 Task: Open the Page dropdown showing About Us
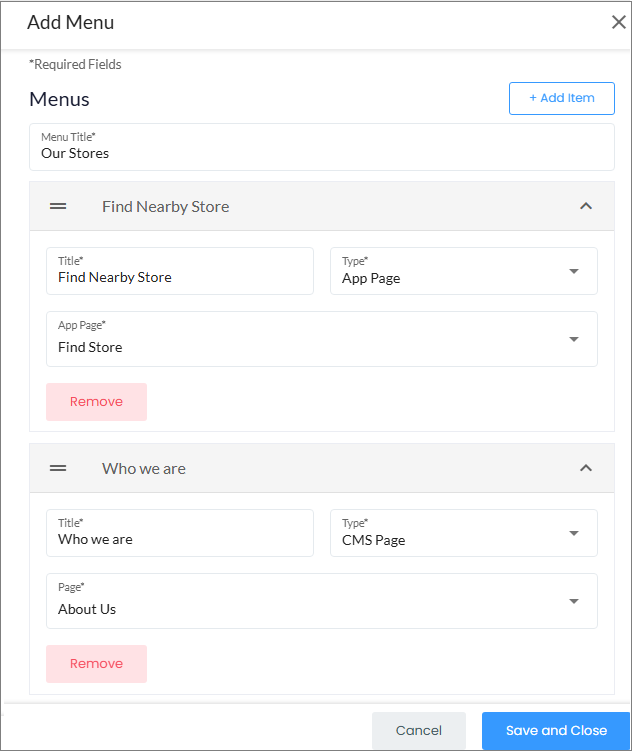321,601
